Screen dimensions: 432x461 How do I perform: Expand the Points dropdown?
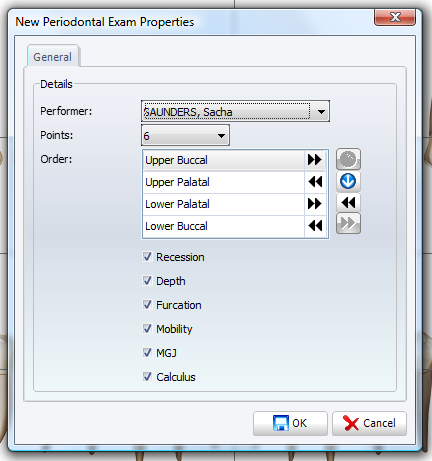point(221,136)
